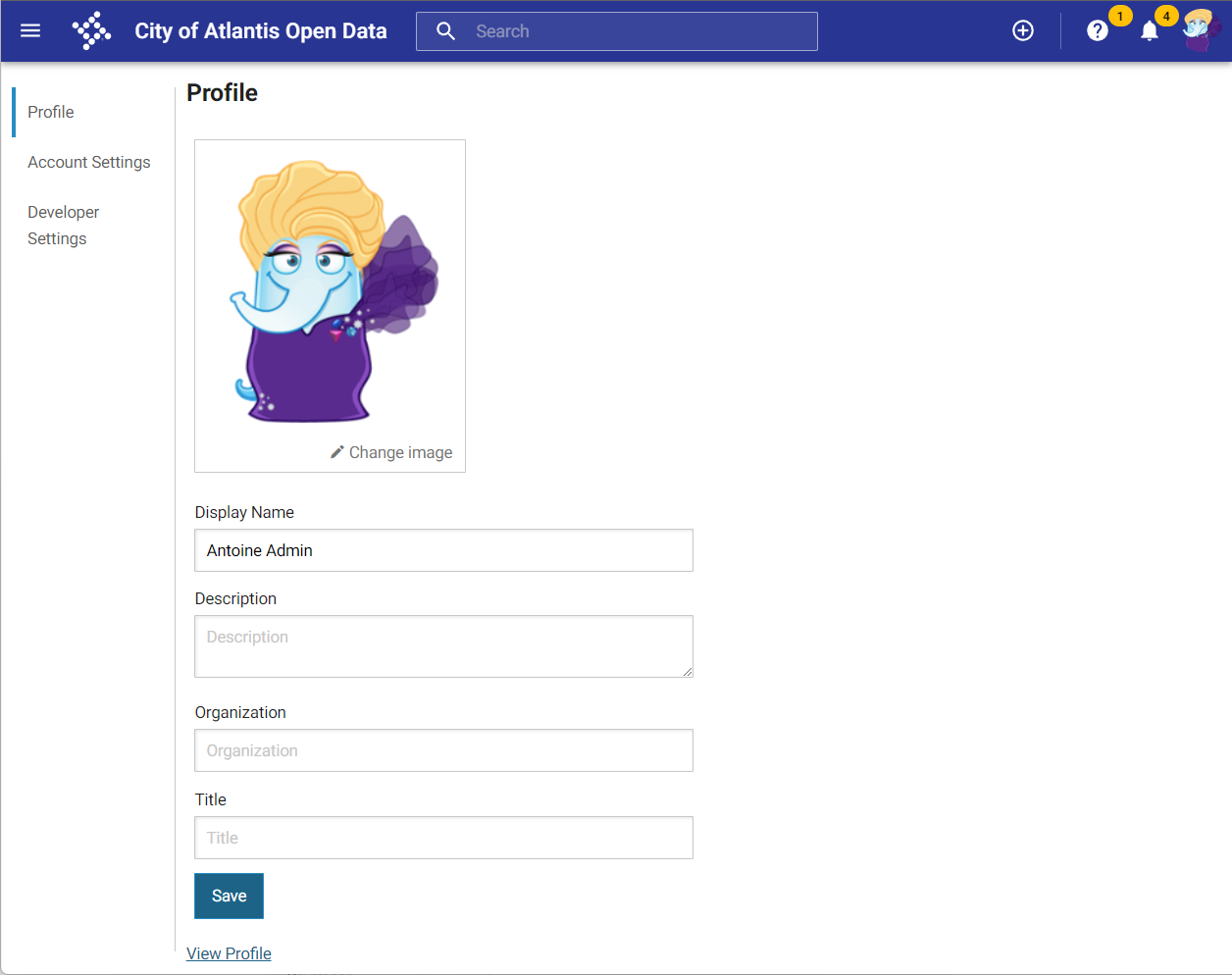Image resolution: width=1232 pixels, height=975 pixels.
Task: Open Developer Settings in sidebar
Action: [64, 226]
